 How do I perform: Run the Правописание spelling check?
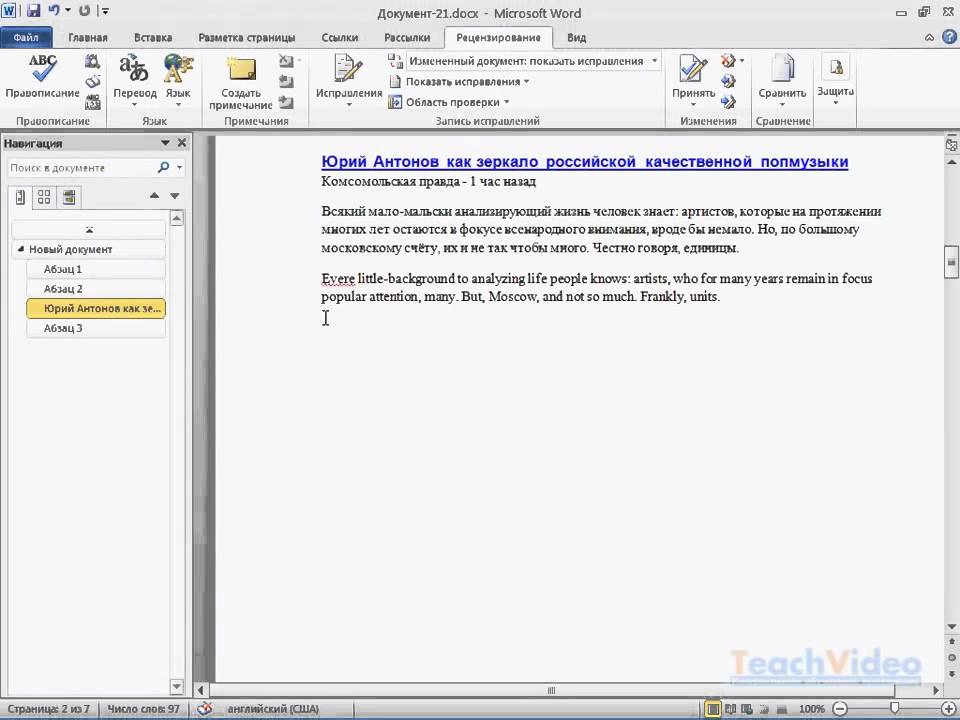pyautogui.click(x=42, y=77)
